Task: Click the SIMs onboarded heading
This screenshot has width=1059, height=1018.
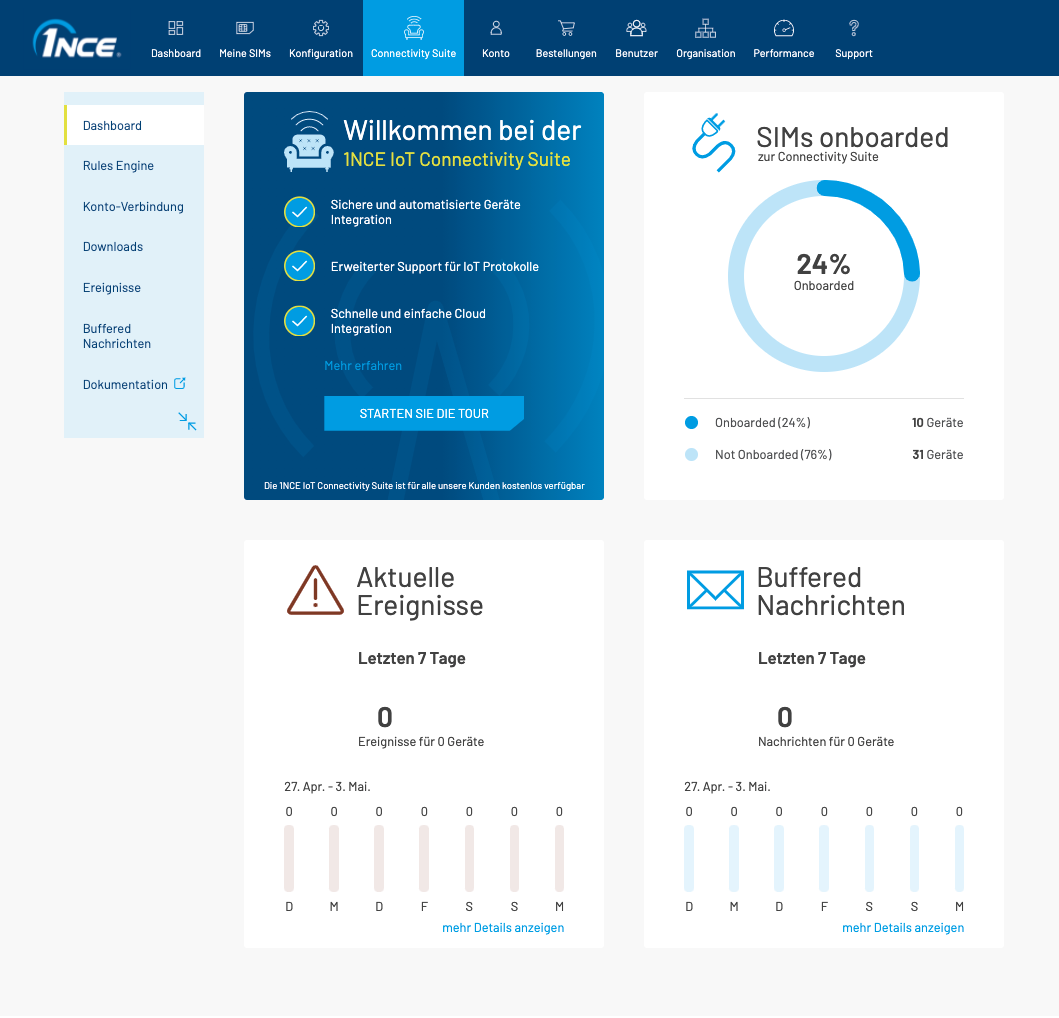Action: point(852,138)
